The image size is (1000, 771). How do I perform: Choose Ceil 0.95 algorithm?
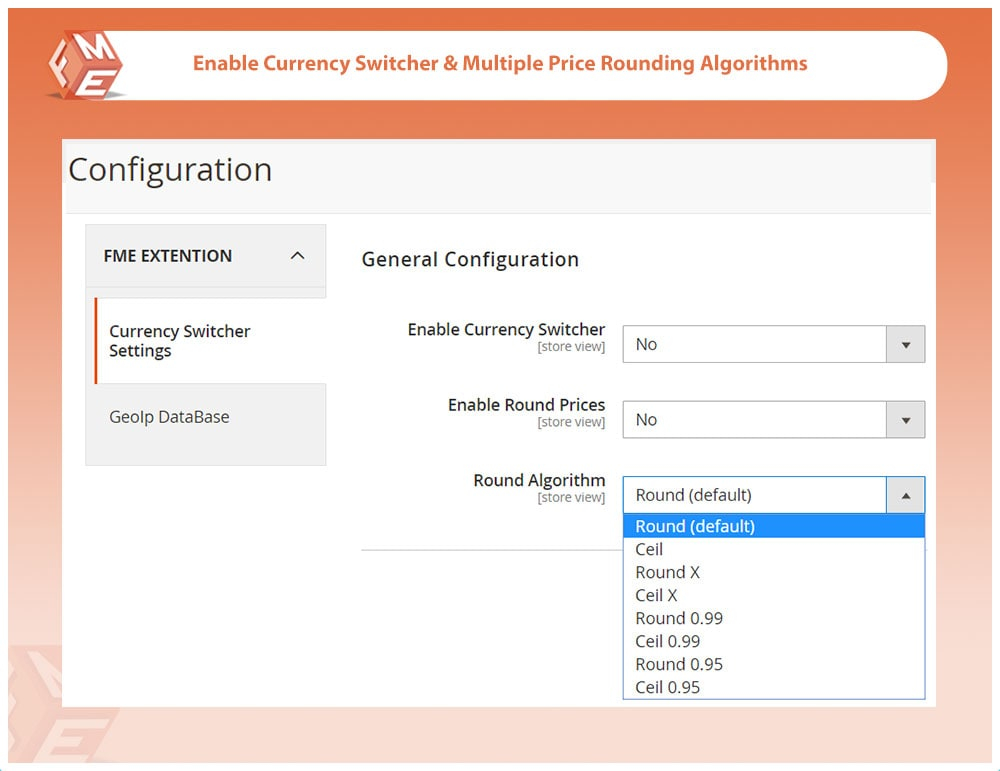point(668,687)
